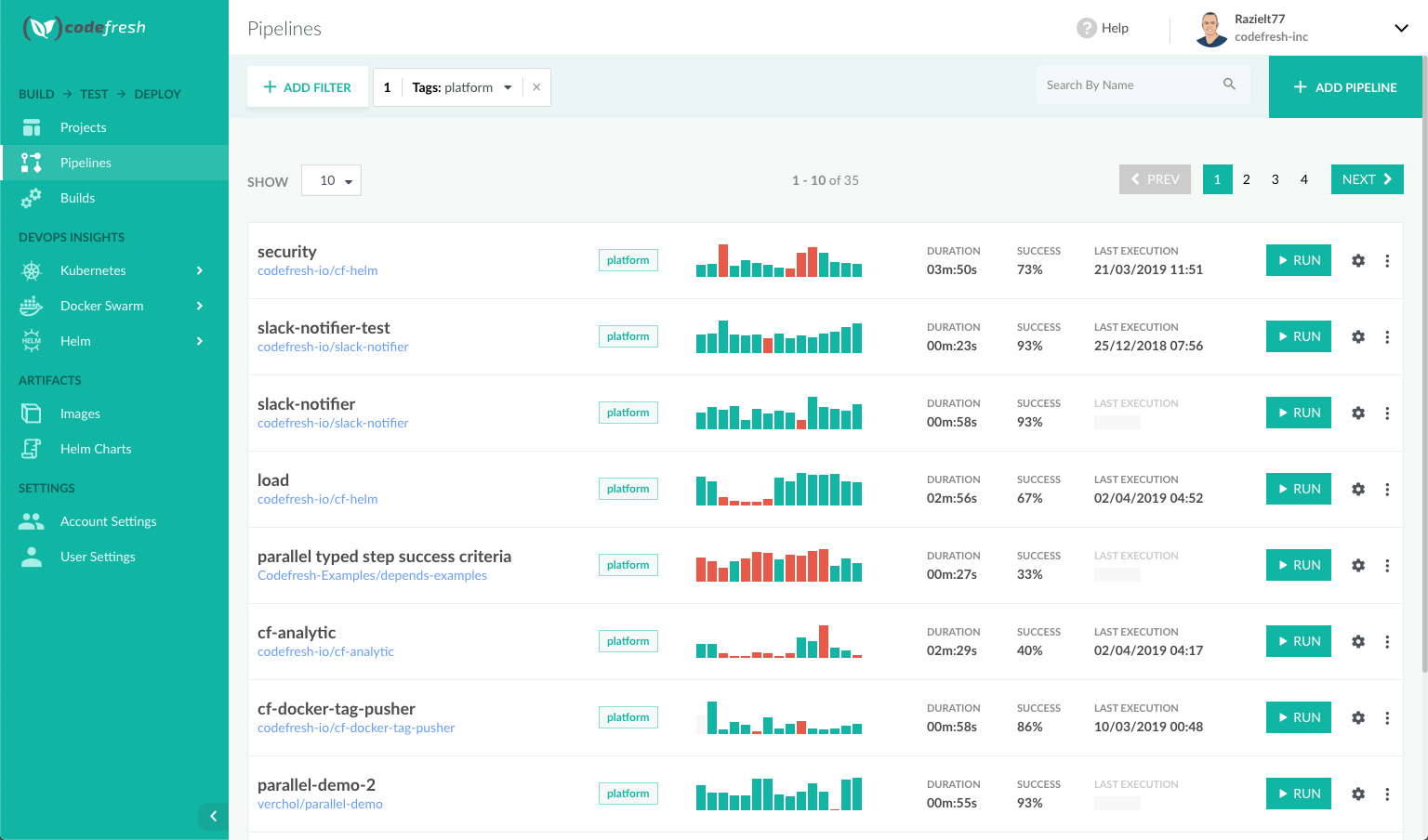Remove the Tags platform filter
Image resolution: width=1428 pixels, height=840 pixels.
(x=536, y=87)
